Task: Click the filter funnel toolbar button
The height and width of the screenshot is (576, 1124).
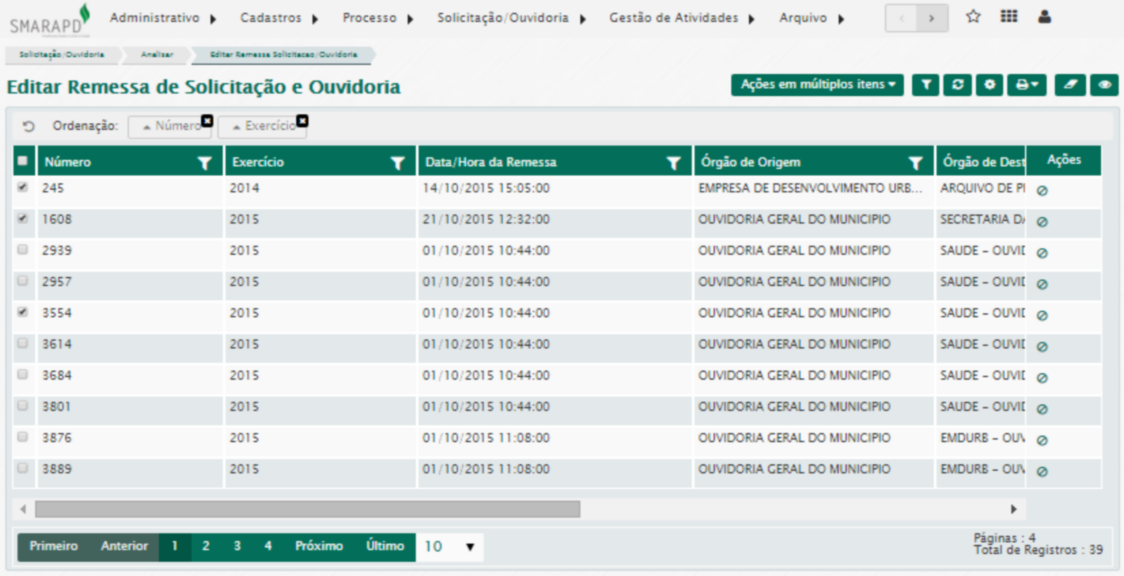Action: pos(926,86)
